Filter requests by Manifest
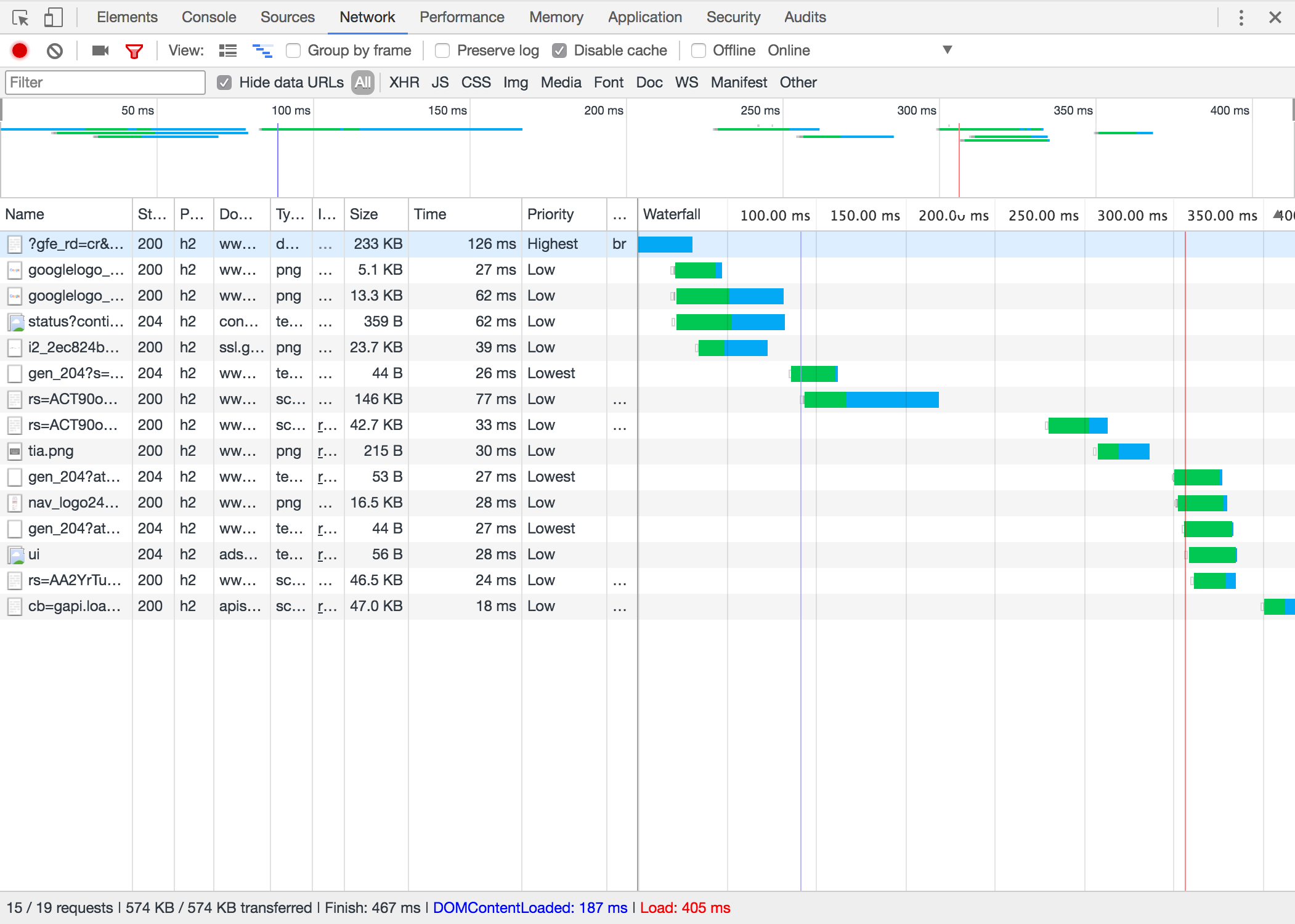This screenshot has height=924, width=1295. (x=739, y=83)
